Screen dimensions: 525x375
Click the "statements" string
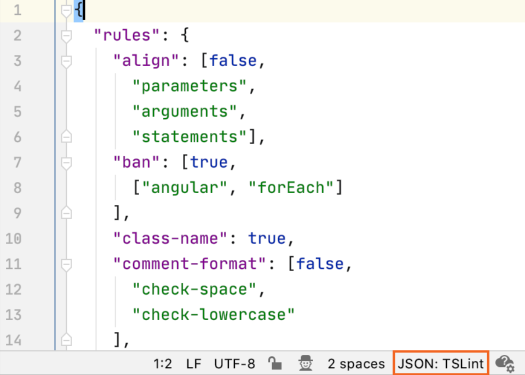tap(190, 137)
